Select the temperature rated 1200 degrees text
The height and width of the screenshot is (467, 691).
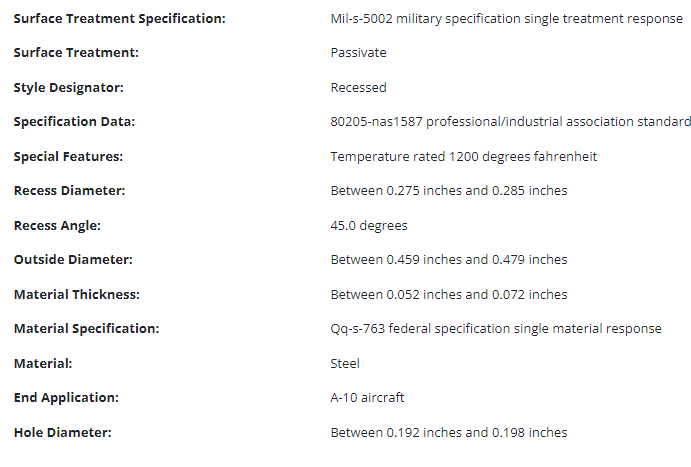(463, 157)
